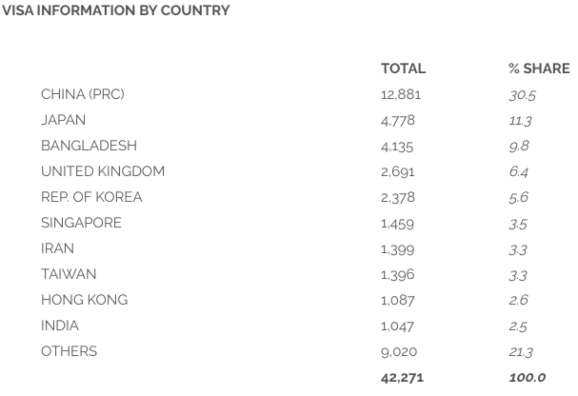Click the Others total 9,020
578x396 pixels.
click(x=399, y=352)
